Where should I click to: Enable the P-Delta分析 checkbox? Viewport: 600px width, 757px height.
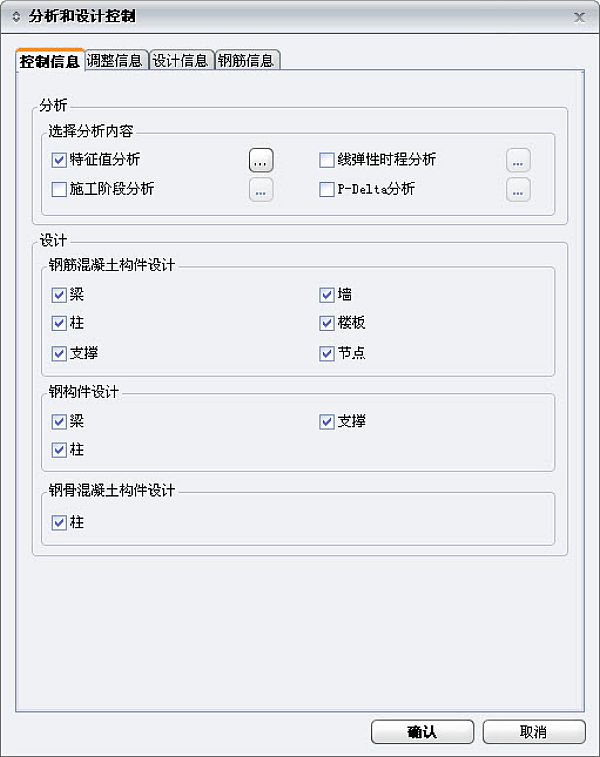(x=326, y=189)
